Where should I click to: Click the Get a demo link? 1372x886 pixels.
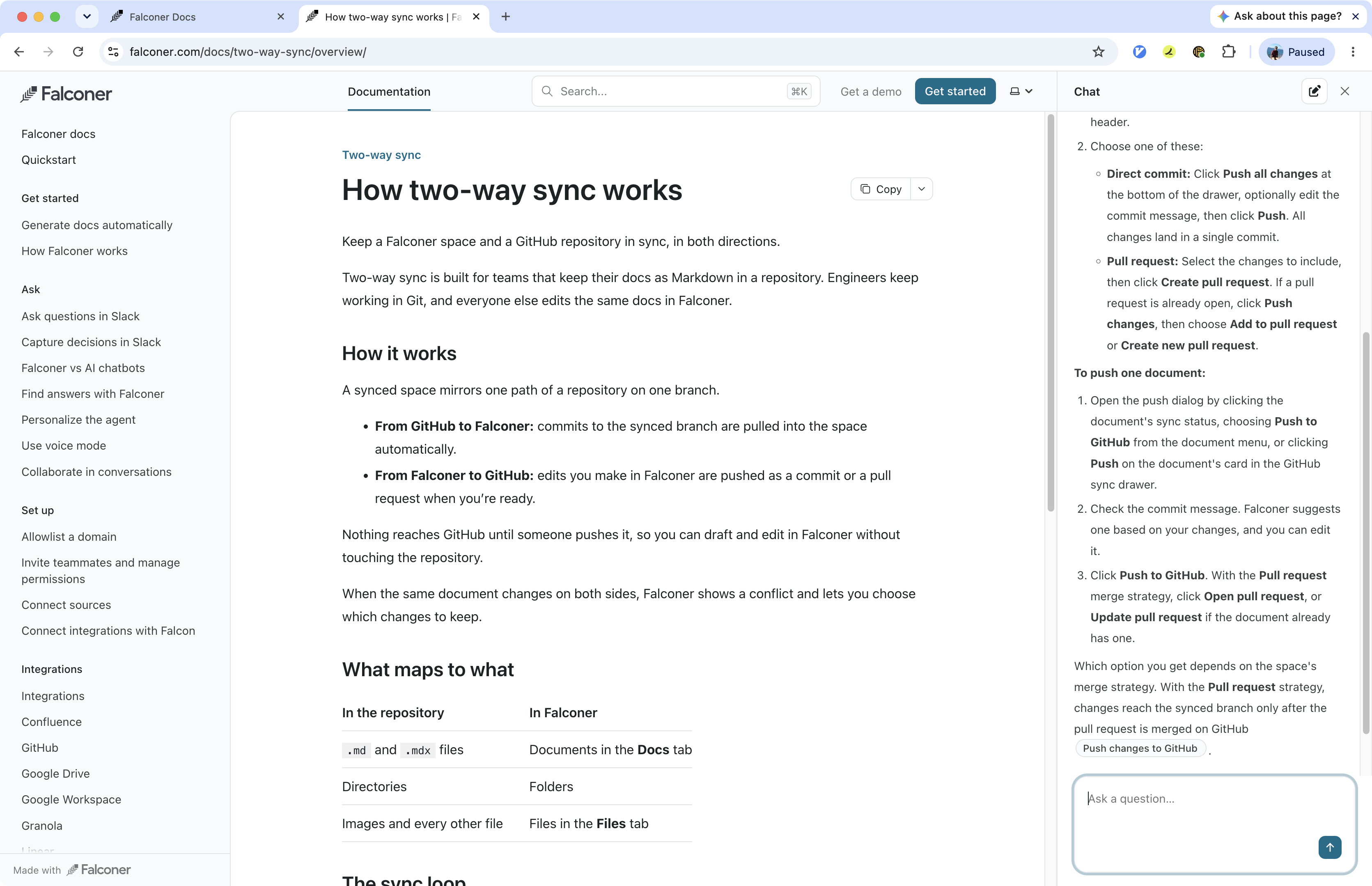click(870, 92)
